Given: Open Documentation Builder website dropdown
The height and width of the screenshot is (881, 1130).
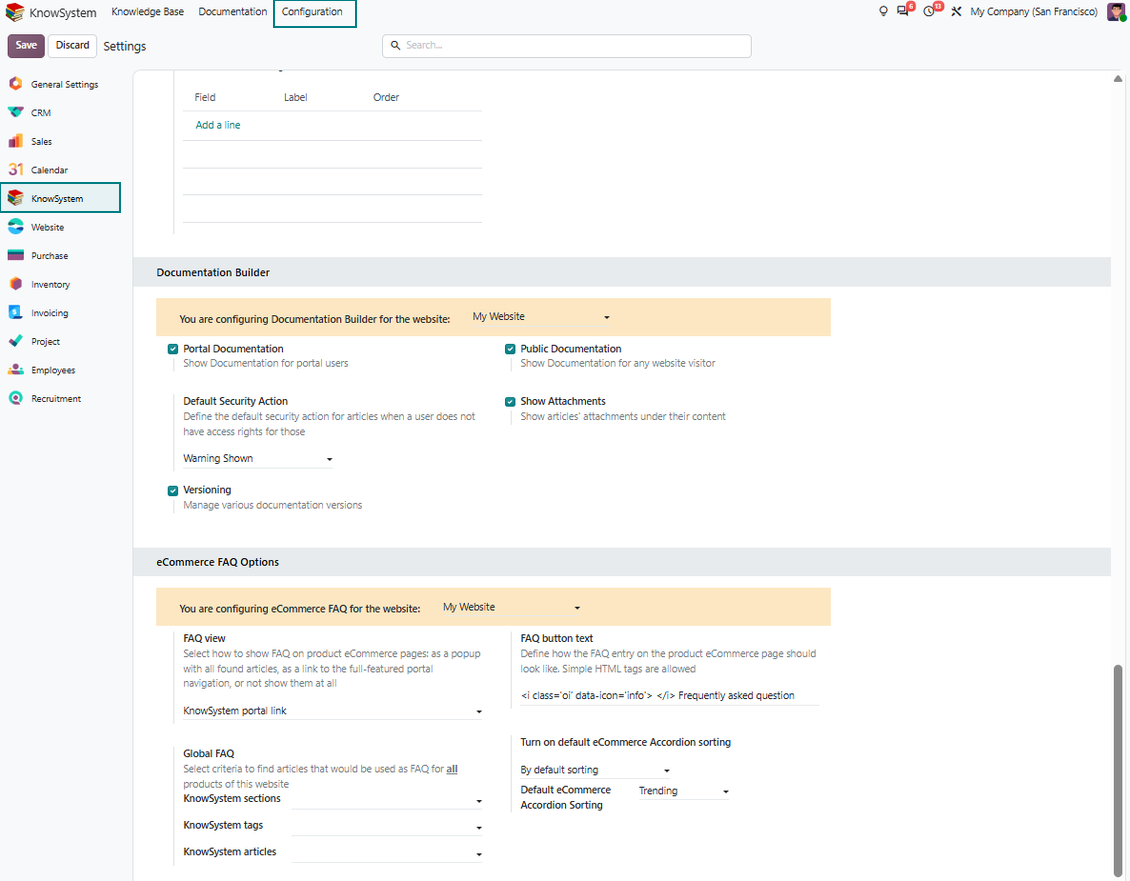Looking at the screenshot, I should click(x=541, y=316).
